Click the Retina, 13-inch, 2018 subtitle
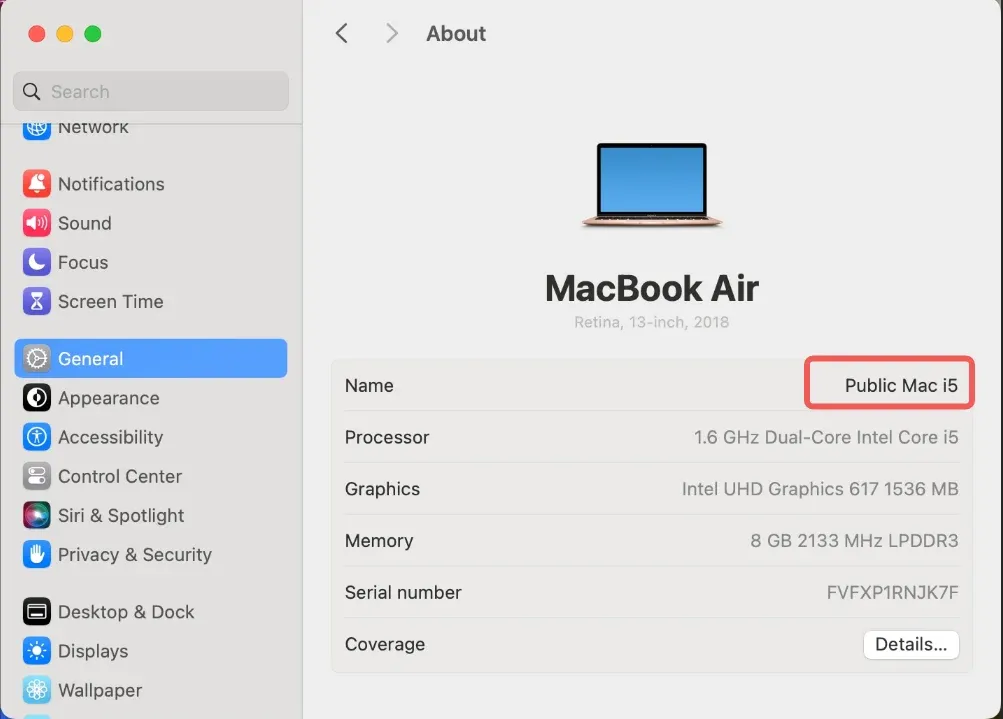 tap(651, 322)
